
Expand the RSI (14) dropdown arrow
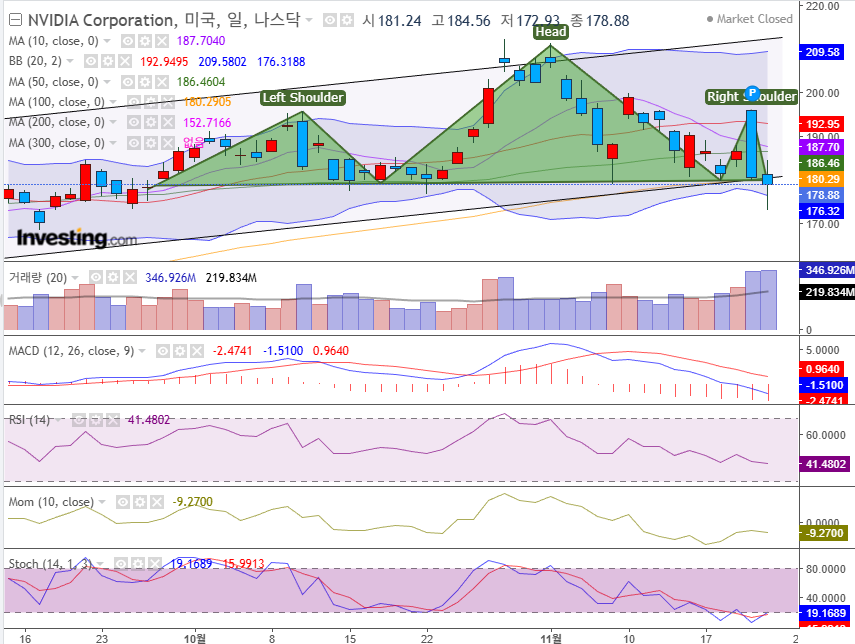click(58, 420)
